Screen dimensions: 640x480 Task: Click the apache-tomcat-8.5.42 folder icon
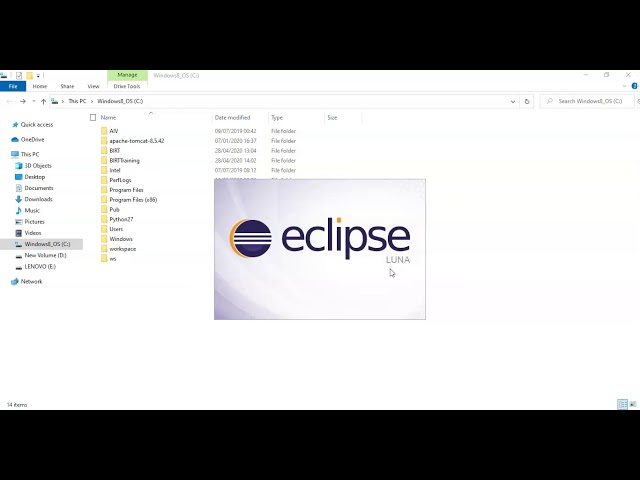tap(104, 141)
